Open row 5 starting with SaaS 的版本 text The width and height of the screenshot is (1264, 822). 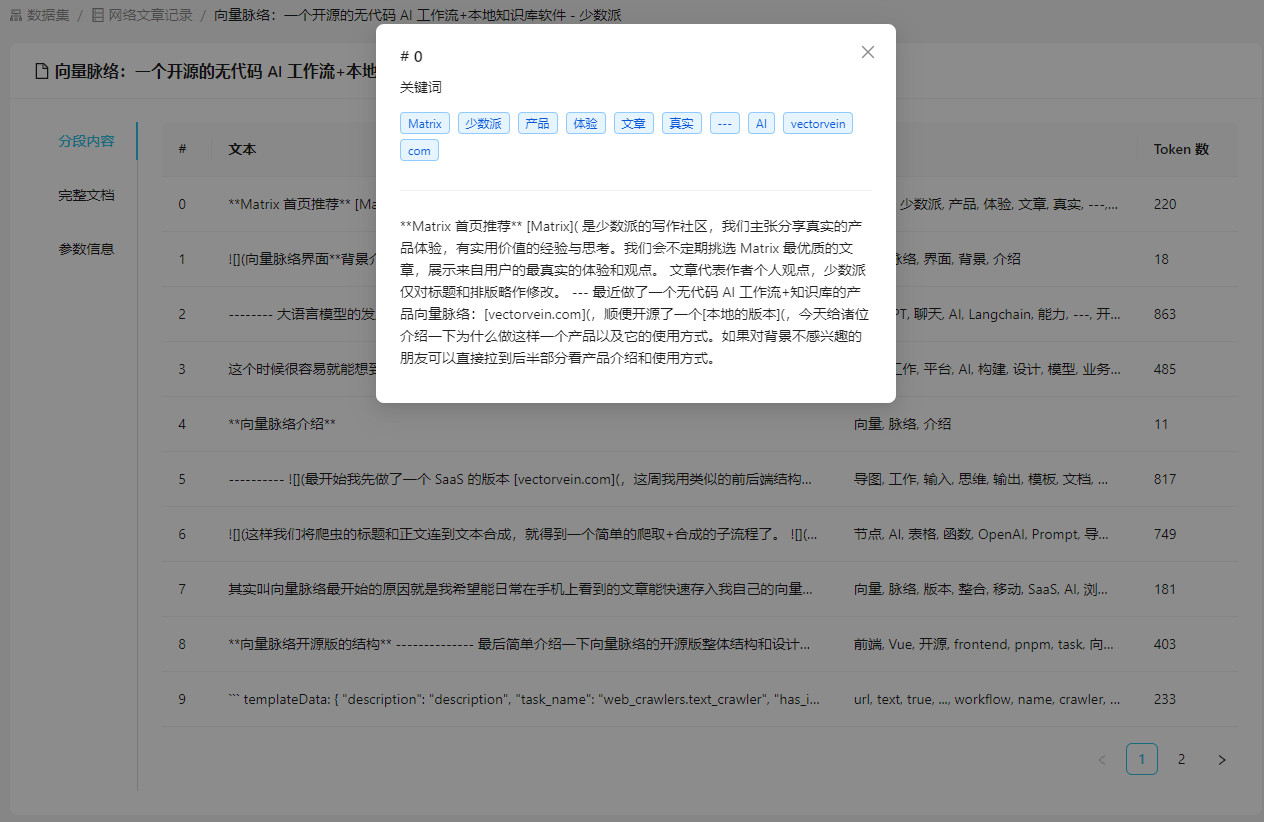pyautogui.click(x=700, y=479)
